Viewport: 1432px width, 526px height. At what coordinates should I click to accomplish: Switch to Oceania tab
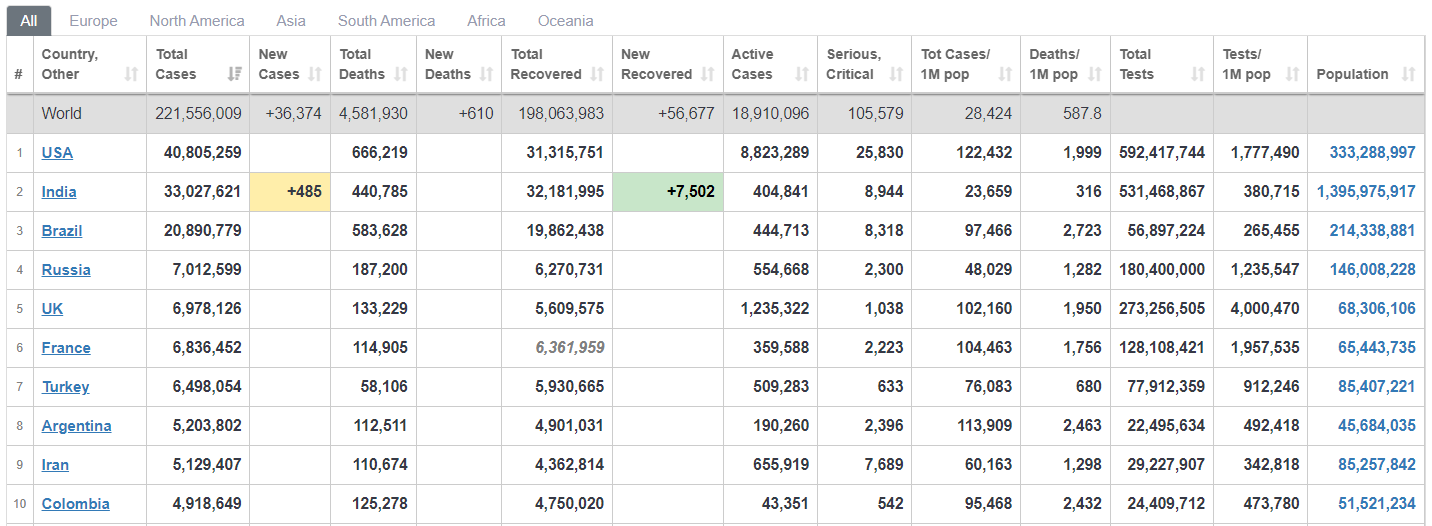click(565, 20)
